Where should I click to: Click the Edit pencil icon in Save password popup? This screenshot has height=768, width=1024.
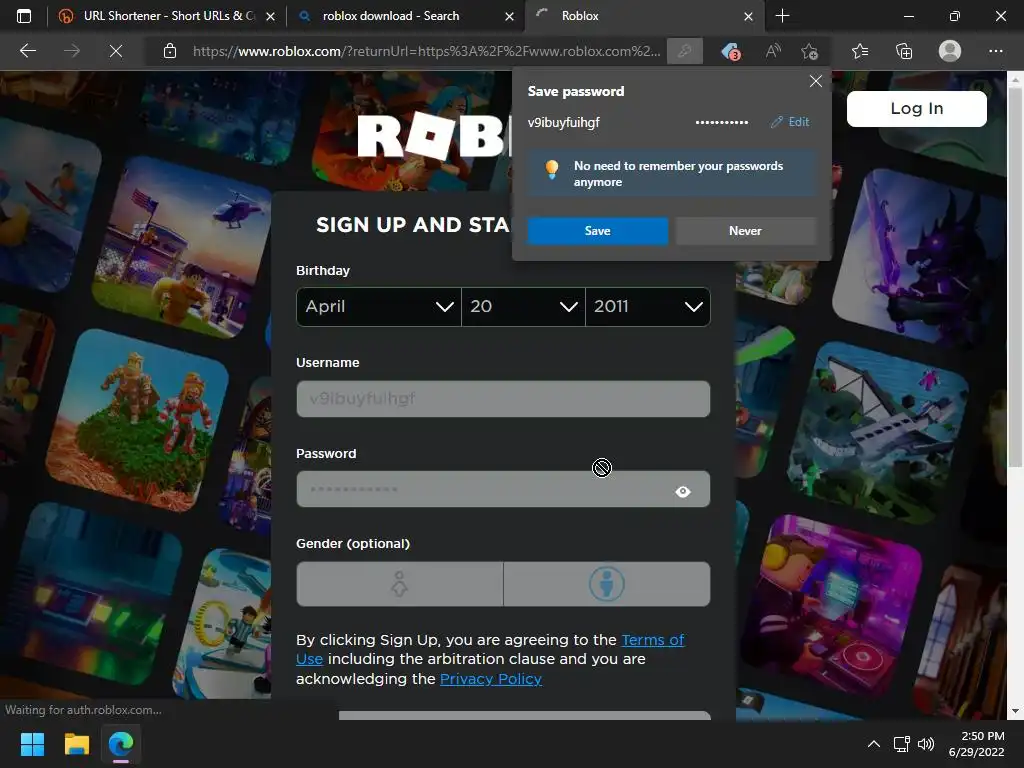point(776,122)
